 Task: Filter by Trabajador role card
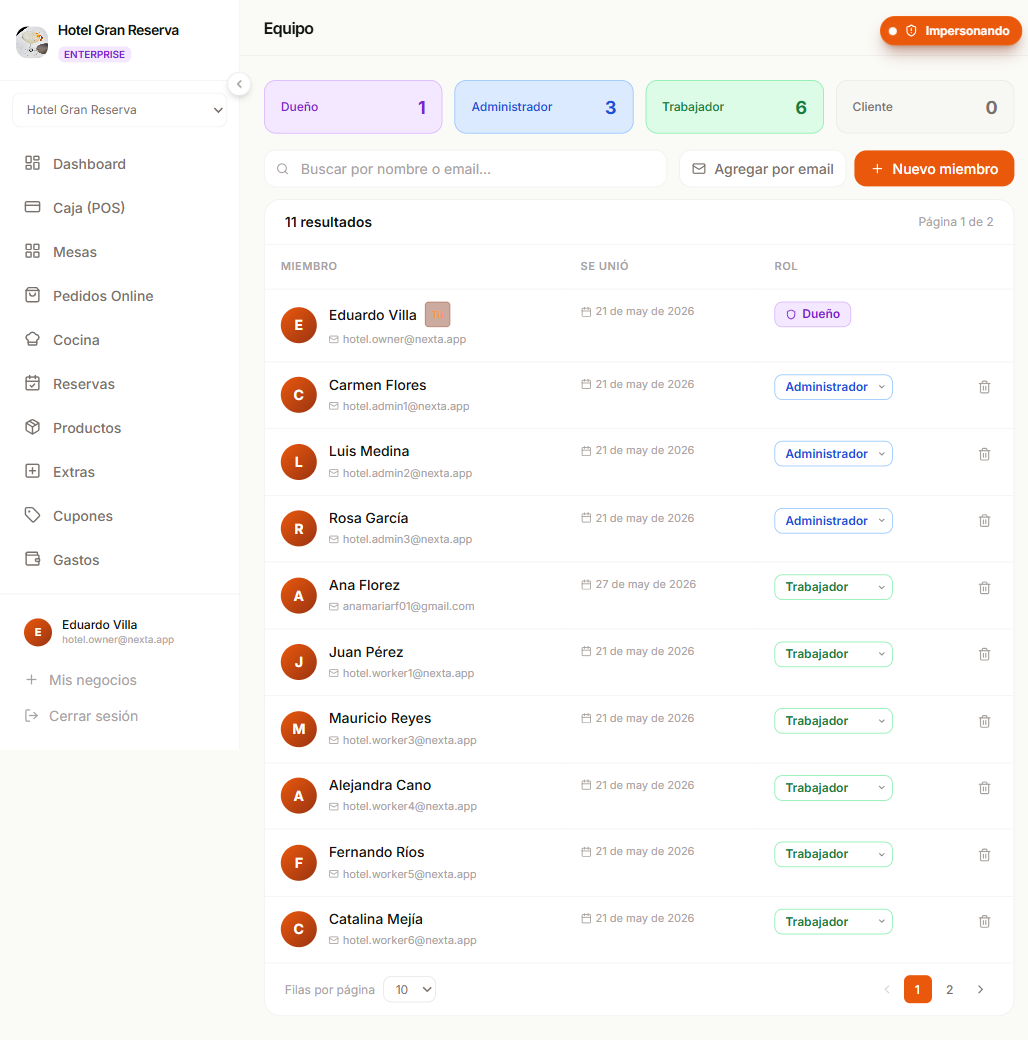(x=734, y=107)
